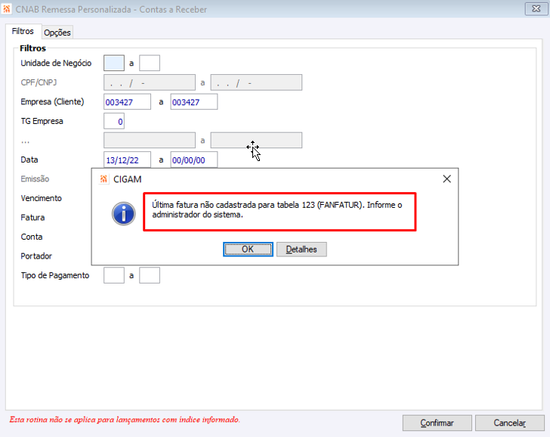Click the CIGAM logo in dialog title
Image resolution: width=550 pixels, height=437 pixels.
pyautogui.click(x=103, y=179)
